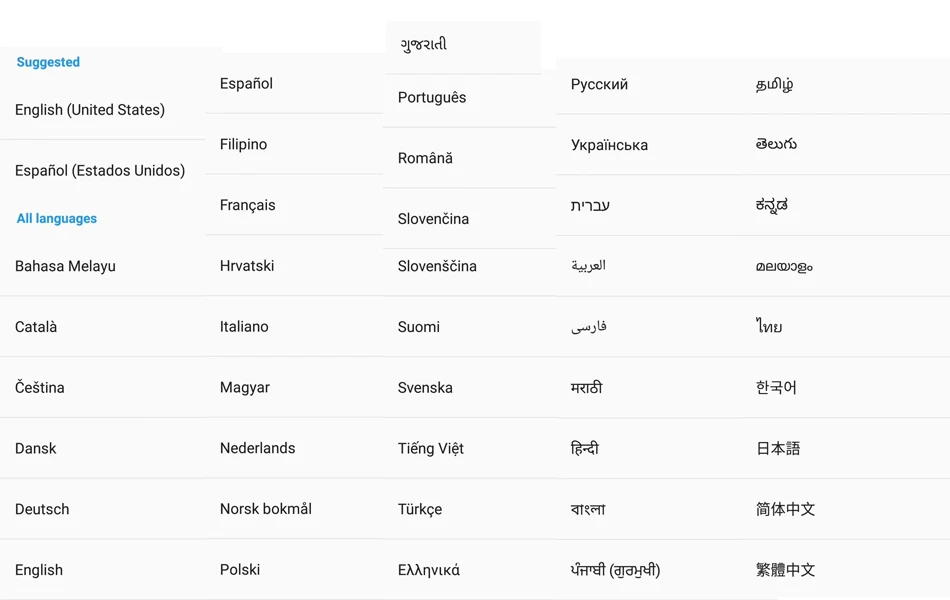Pick Català from the language list
The width and height of the screenshot is (950, 600).
pyautogui.click(x=36, y=327)
